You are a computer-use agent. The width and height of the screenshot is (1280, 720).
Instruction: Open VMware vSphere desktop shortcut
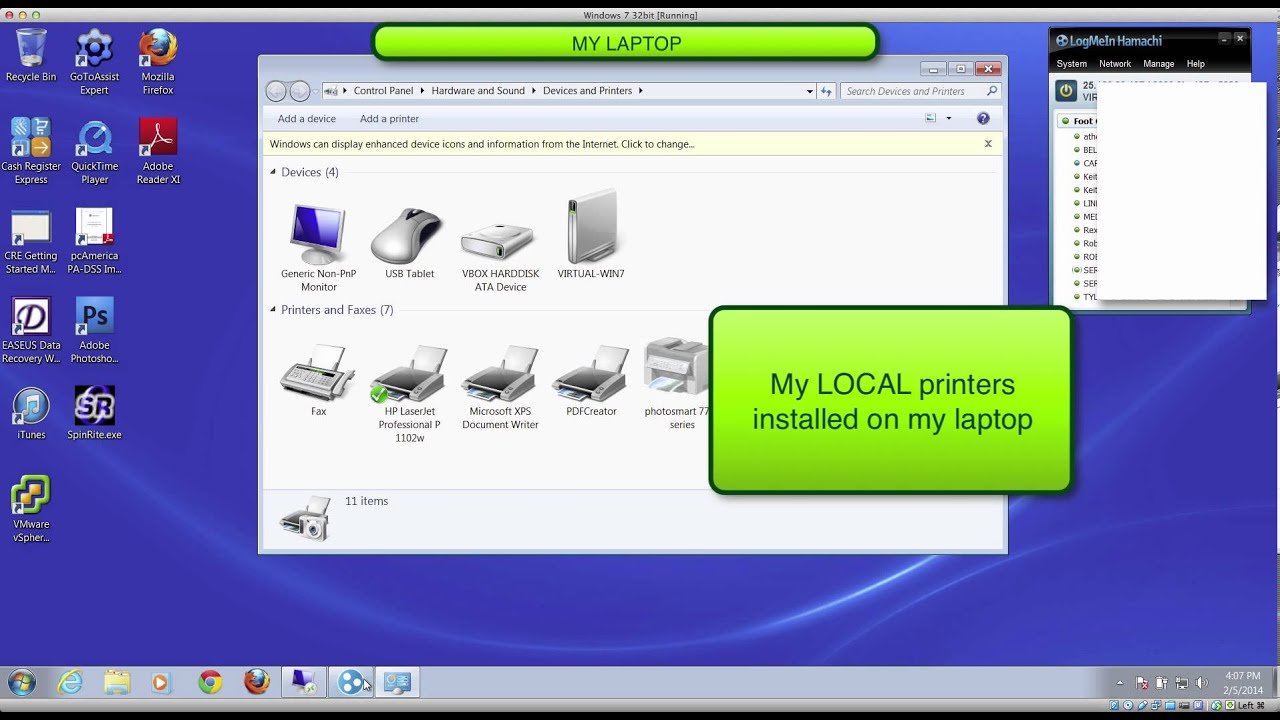[31, 510]
